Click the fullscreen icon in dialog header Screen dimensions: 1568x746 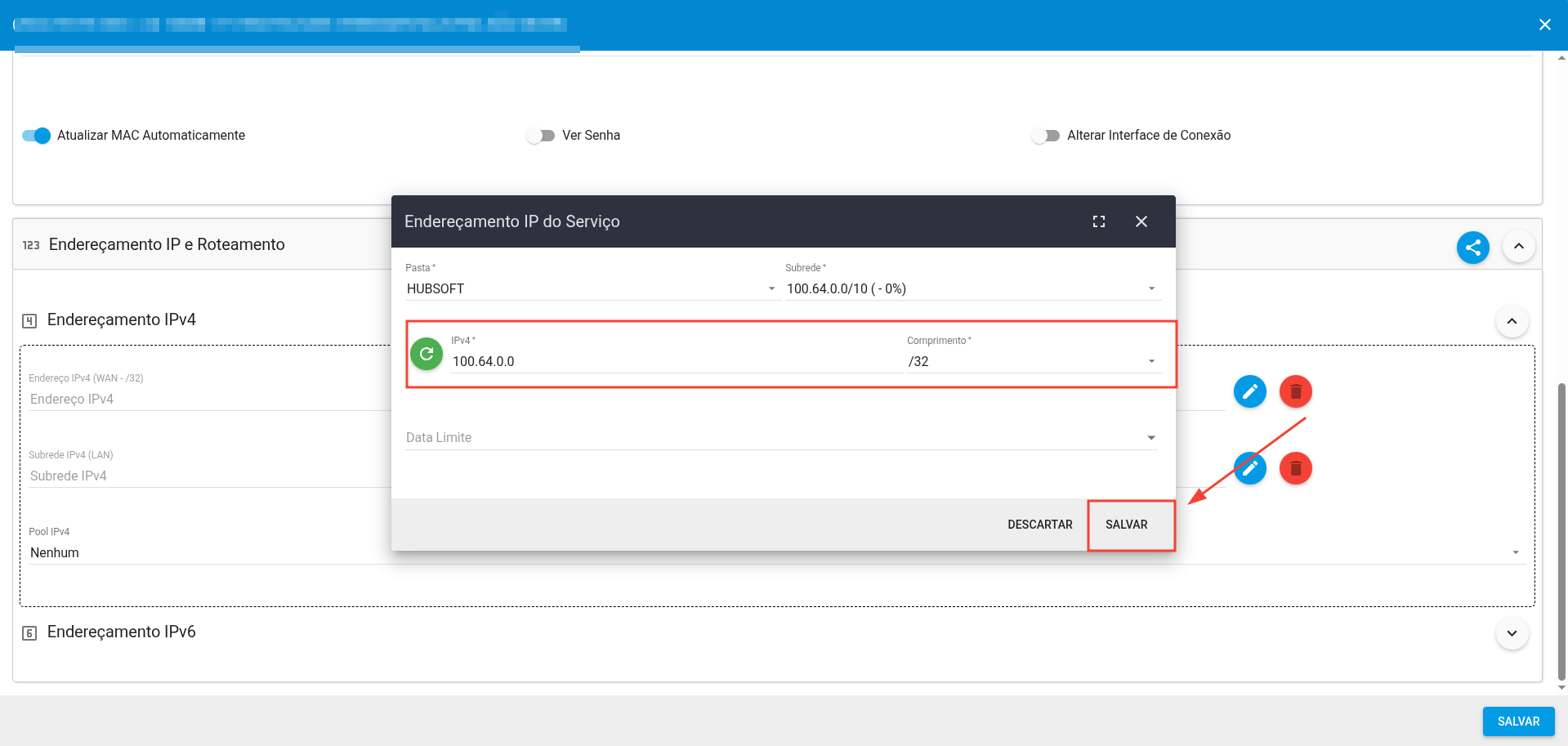[1099, 221]
